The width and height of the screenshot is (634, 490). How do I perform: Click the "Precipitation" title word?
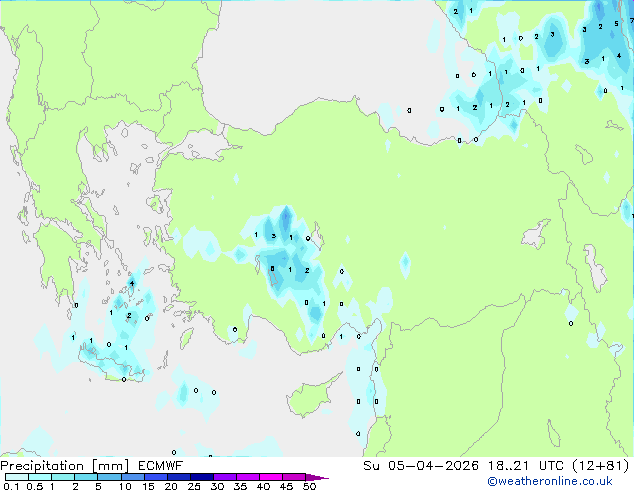42,466
